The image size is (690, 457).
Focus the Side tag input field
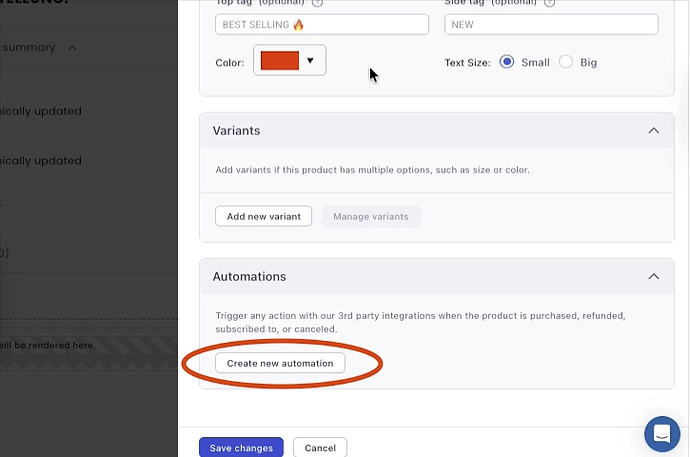coord(551,24)
